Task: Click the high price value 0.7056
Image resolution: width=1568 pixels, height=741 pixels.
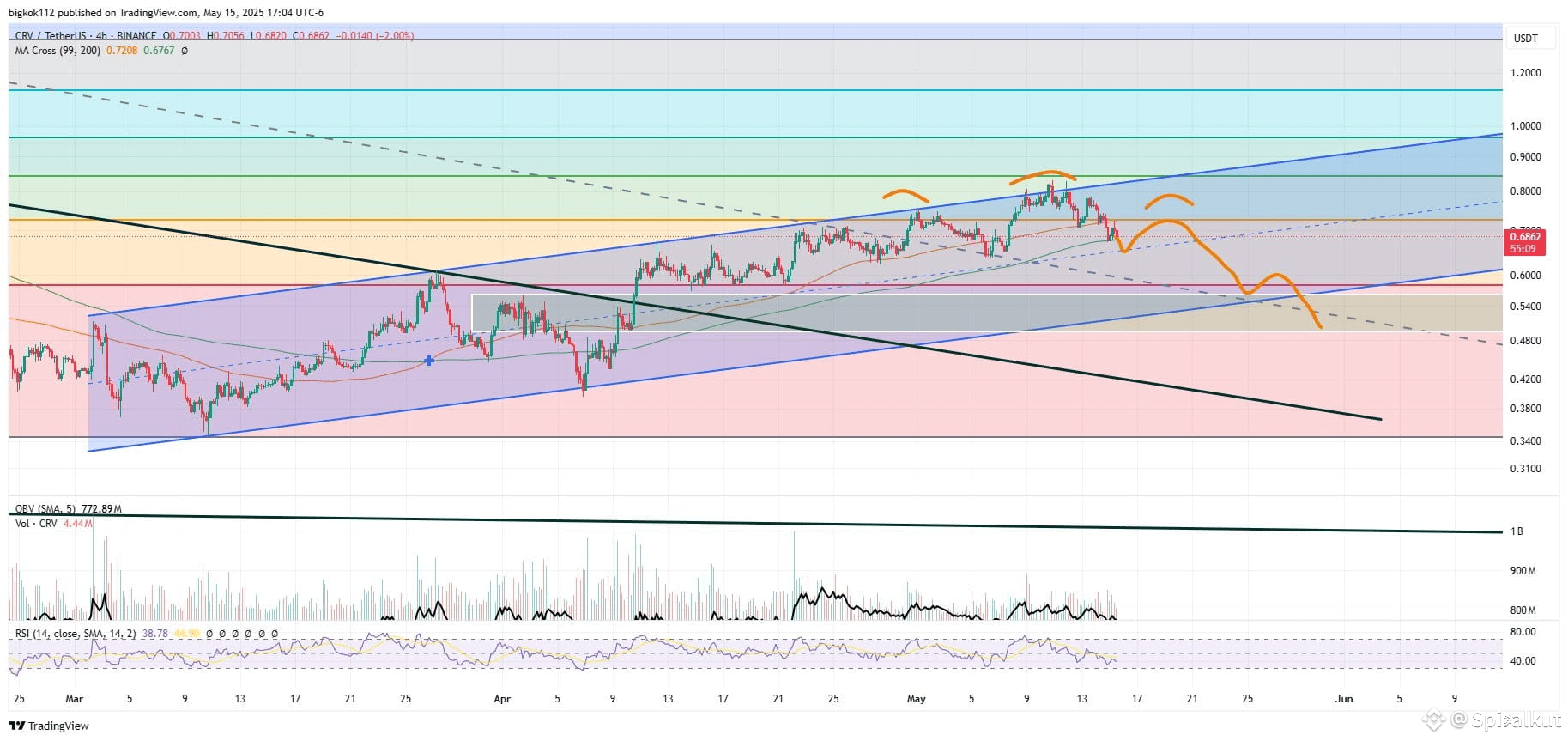Action: 229,36
